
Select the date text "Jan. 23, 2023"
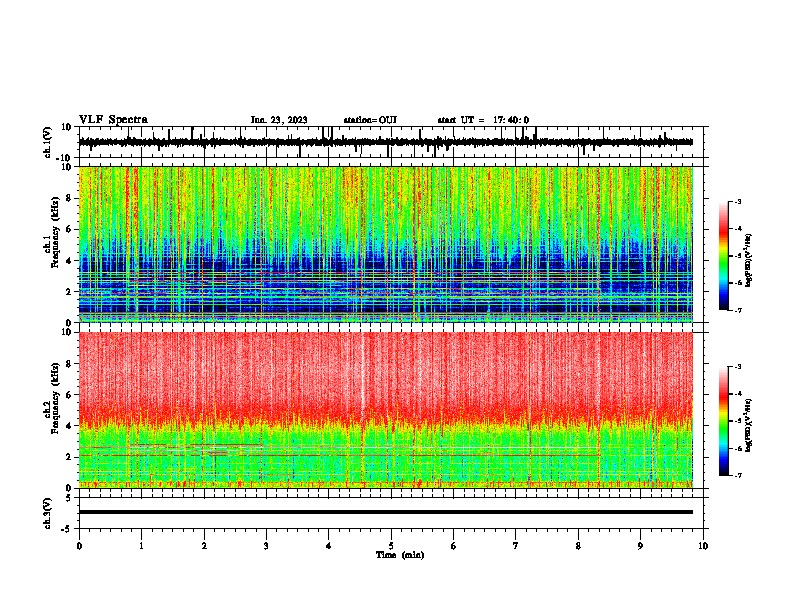tap(279, 120)
